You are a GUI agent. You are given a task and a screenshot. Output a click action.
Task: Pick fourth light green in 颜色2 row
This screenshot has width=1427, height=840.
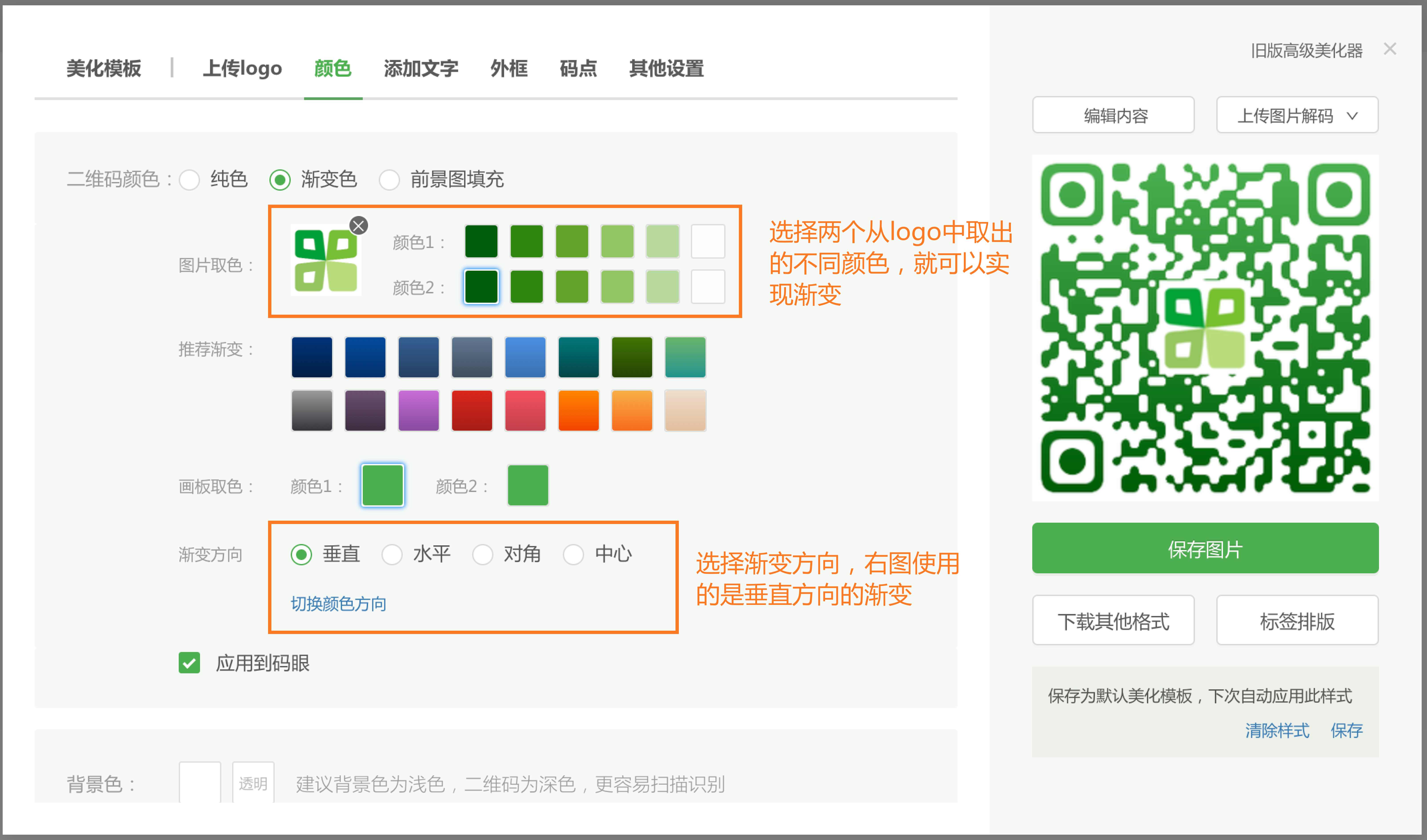(x=617, y=286)
